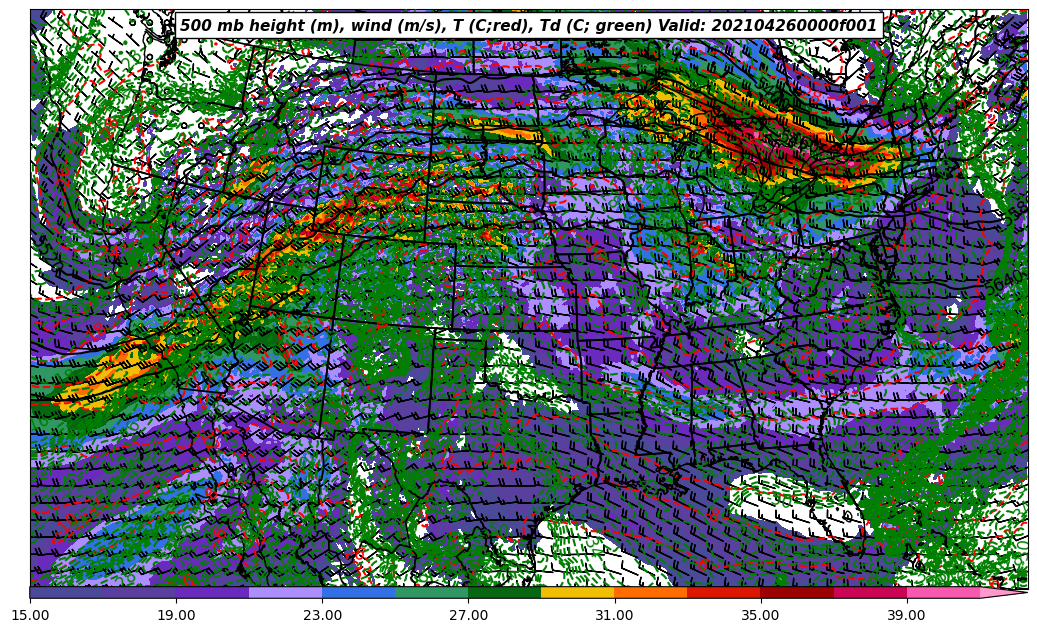This screenshot has height=632, width=1037.
Task: Pick the teal green colorbar segment
Action: 431,592
